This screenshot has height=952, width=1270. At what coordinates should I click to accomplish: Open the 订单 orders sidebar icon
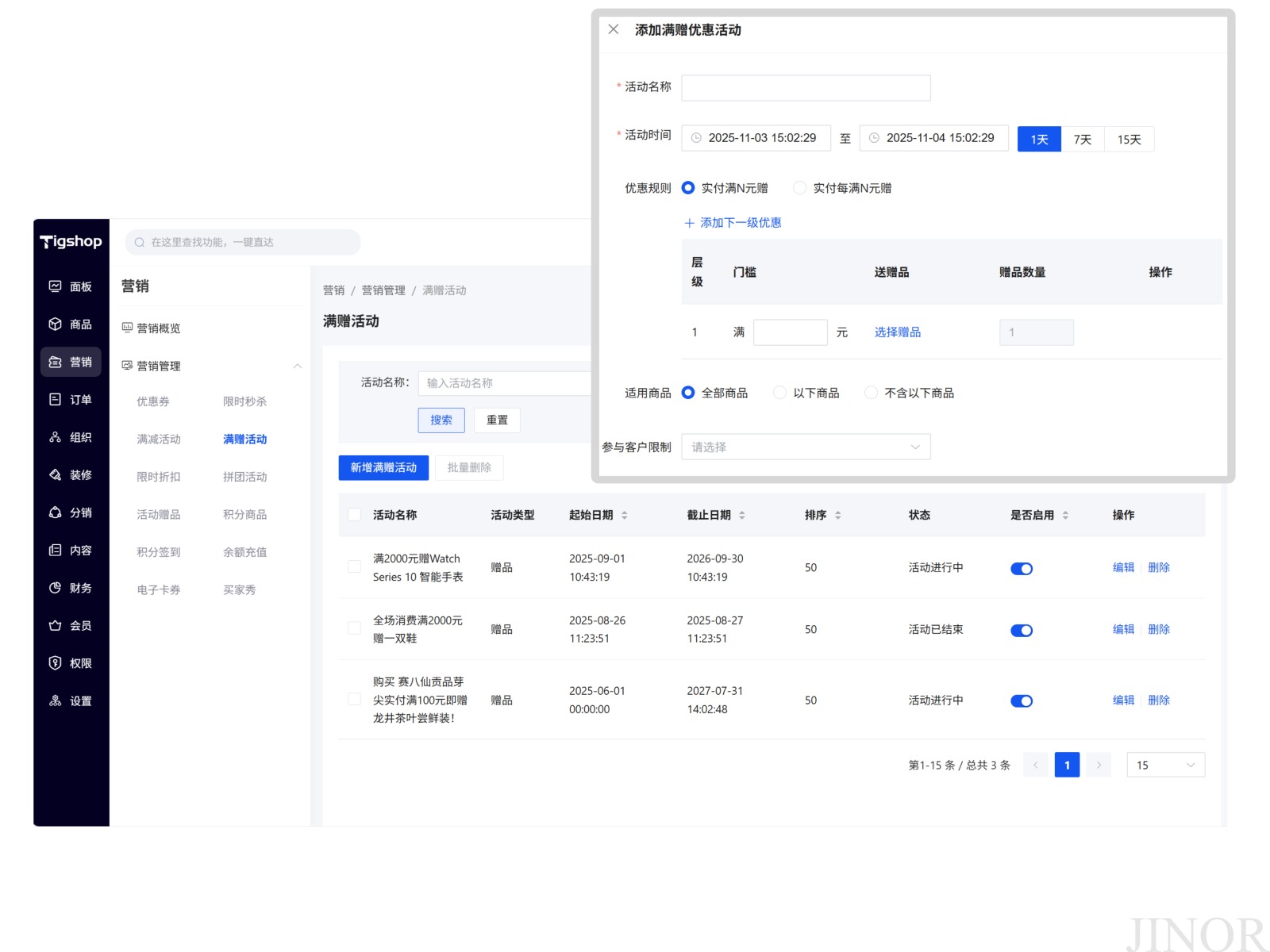(x=55, y=399)
